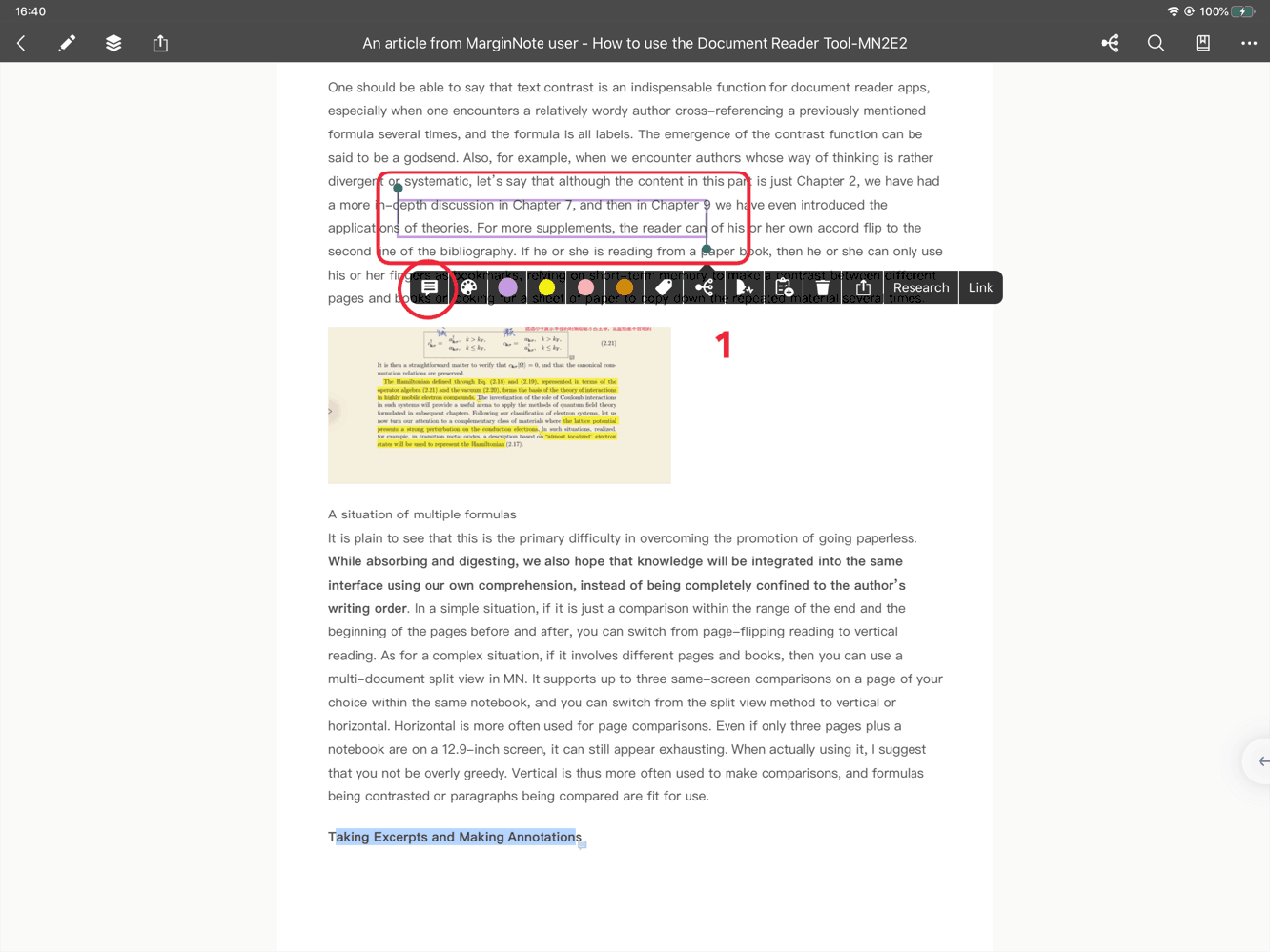The width and height of the screenshot is (1270, 952).
Task: Open the comment annotation icon in the popup toolbar
Action: click(428, 287)
